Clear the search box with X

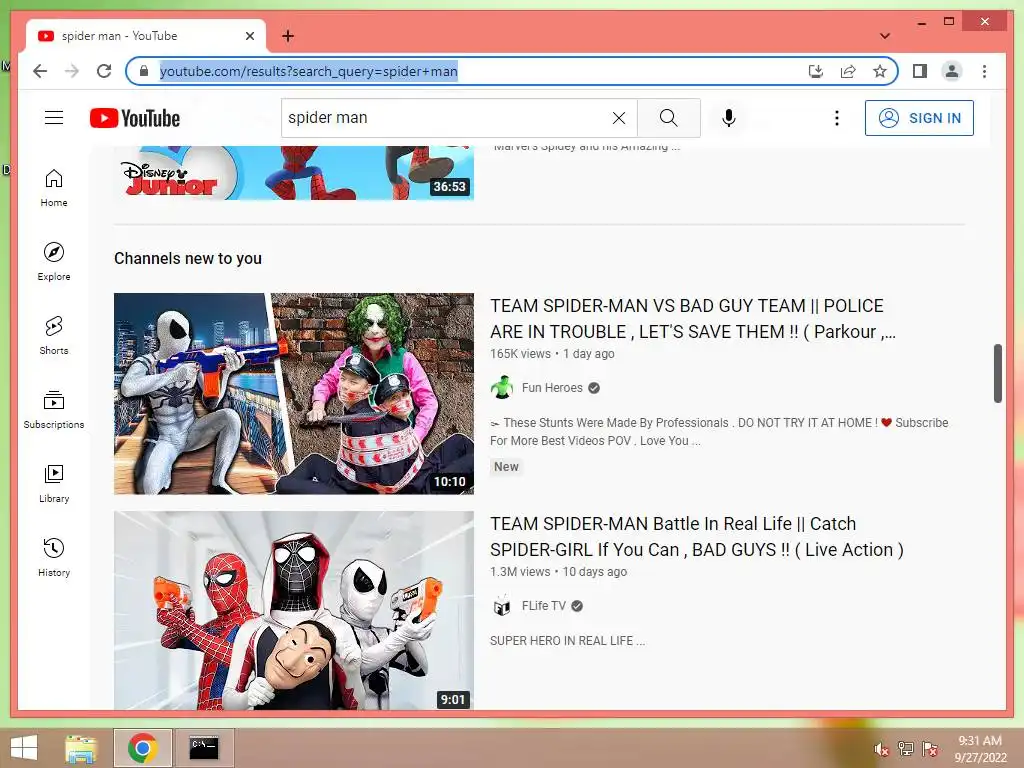618,118
